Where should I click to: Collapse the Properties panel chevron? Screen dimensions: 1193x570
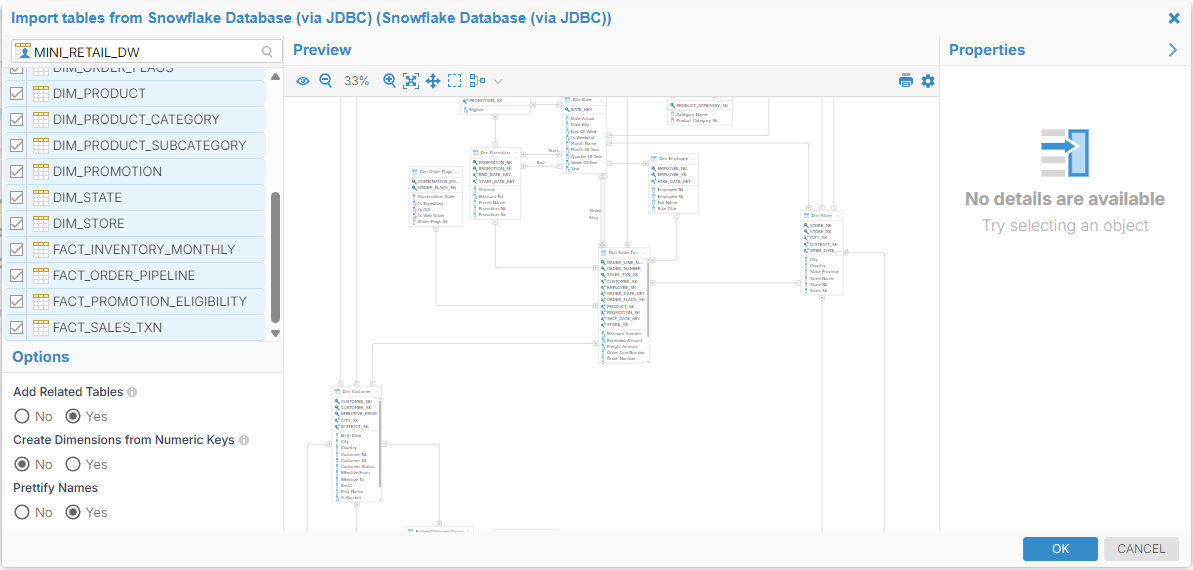[x=1173, y=50]
